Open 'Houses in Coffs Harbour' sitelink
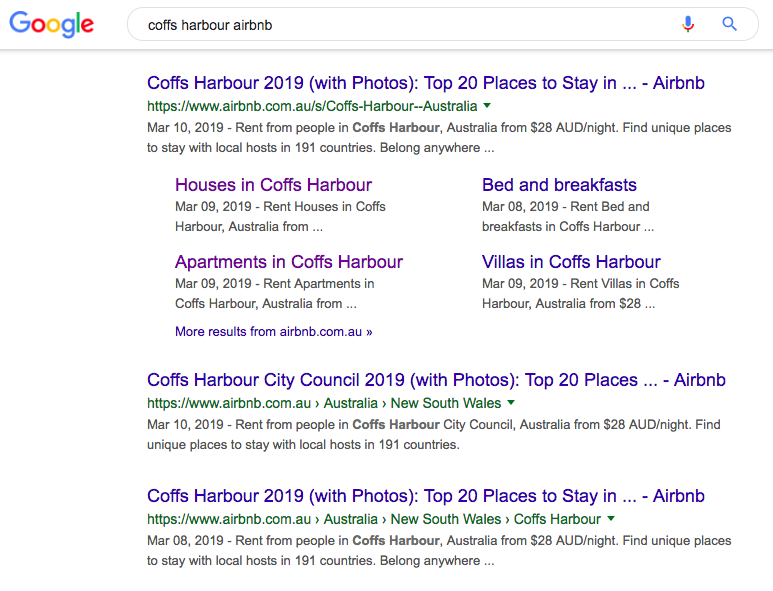The width and height of the screenshot is (773, 591). coord(273,185)
